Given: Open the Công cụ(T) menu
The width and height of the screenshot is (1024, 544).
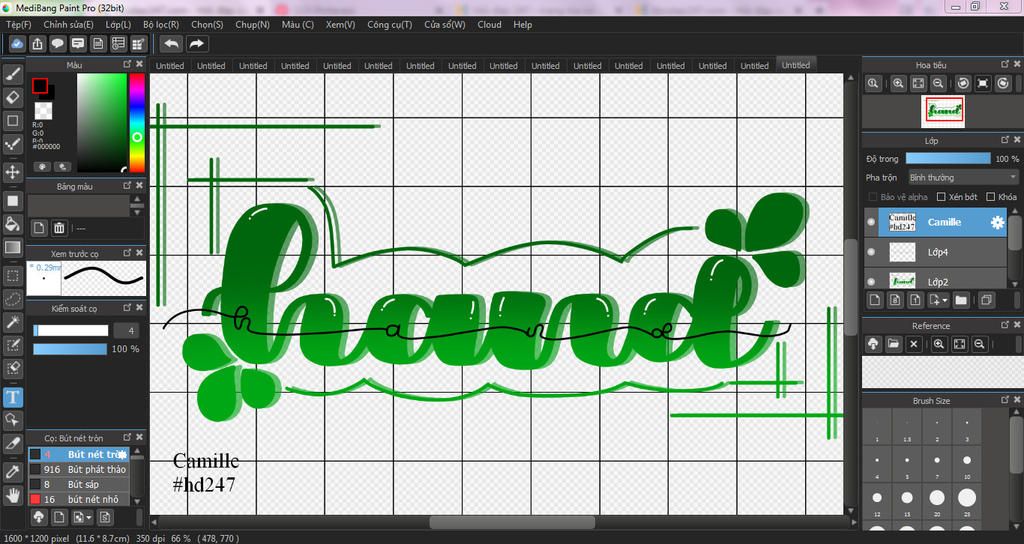Looking at the screenshot, I should [390, 25].
